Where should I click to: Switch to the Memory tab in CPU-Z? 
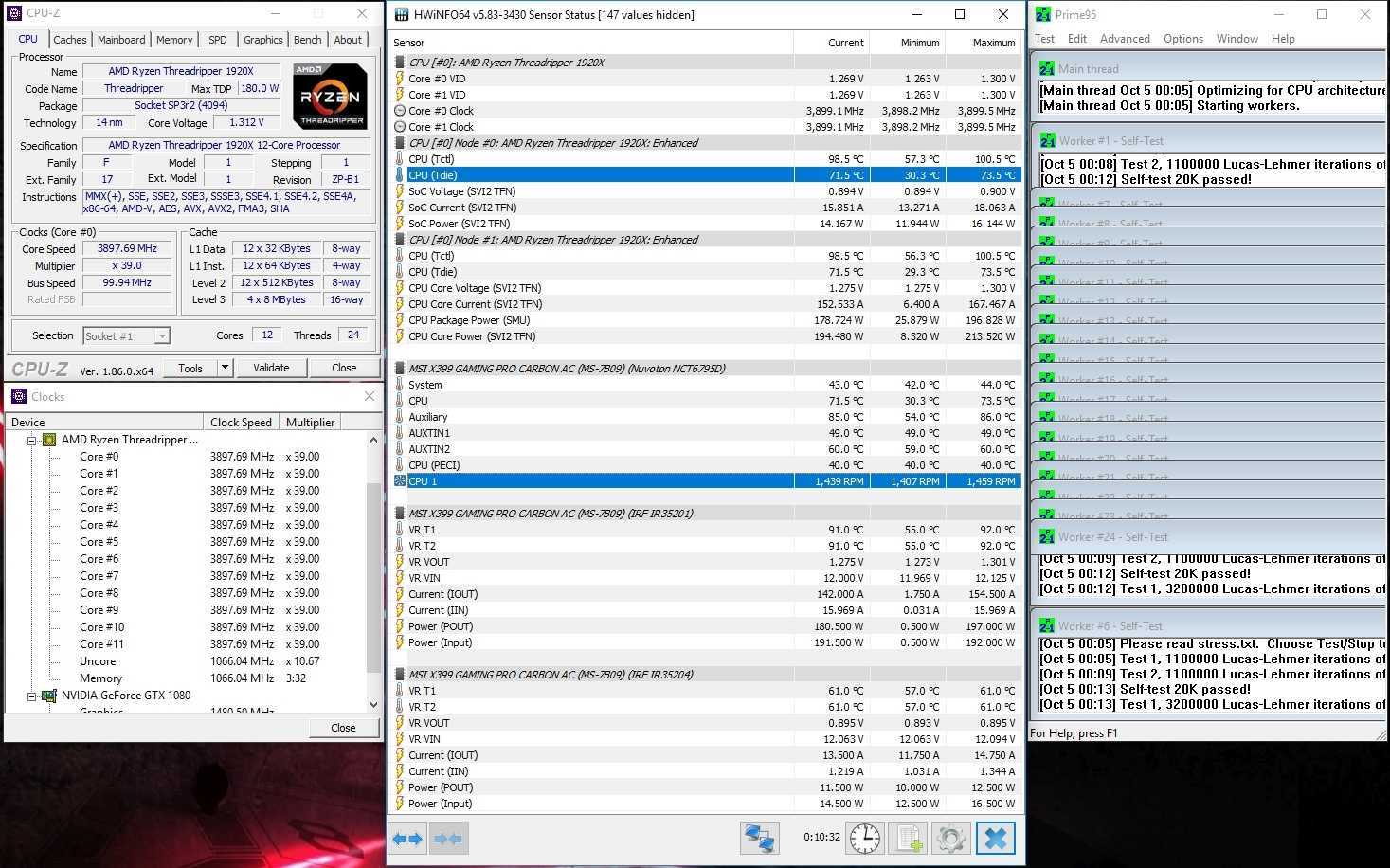pos(174,40)
